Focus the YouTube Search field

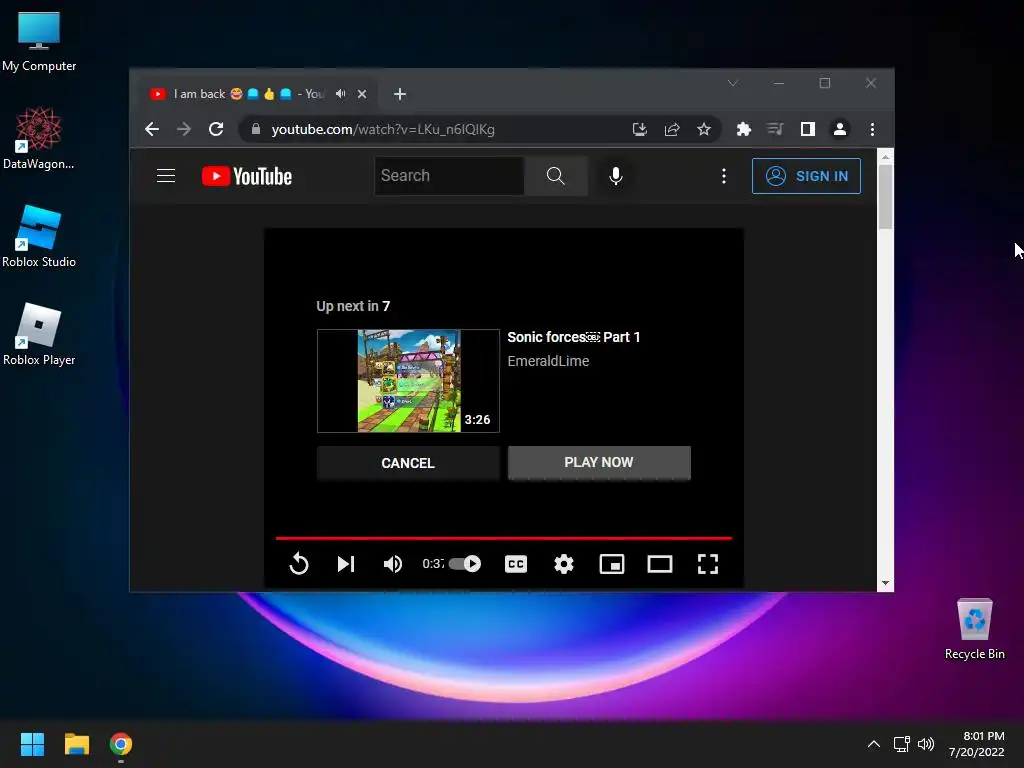[449, 176]
